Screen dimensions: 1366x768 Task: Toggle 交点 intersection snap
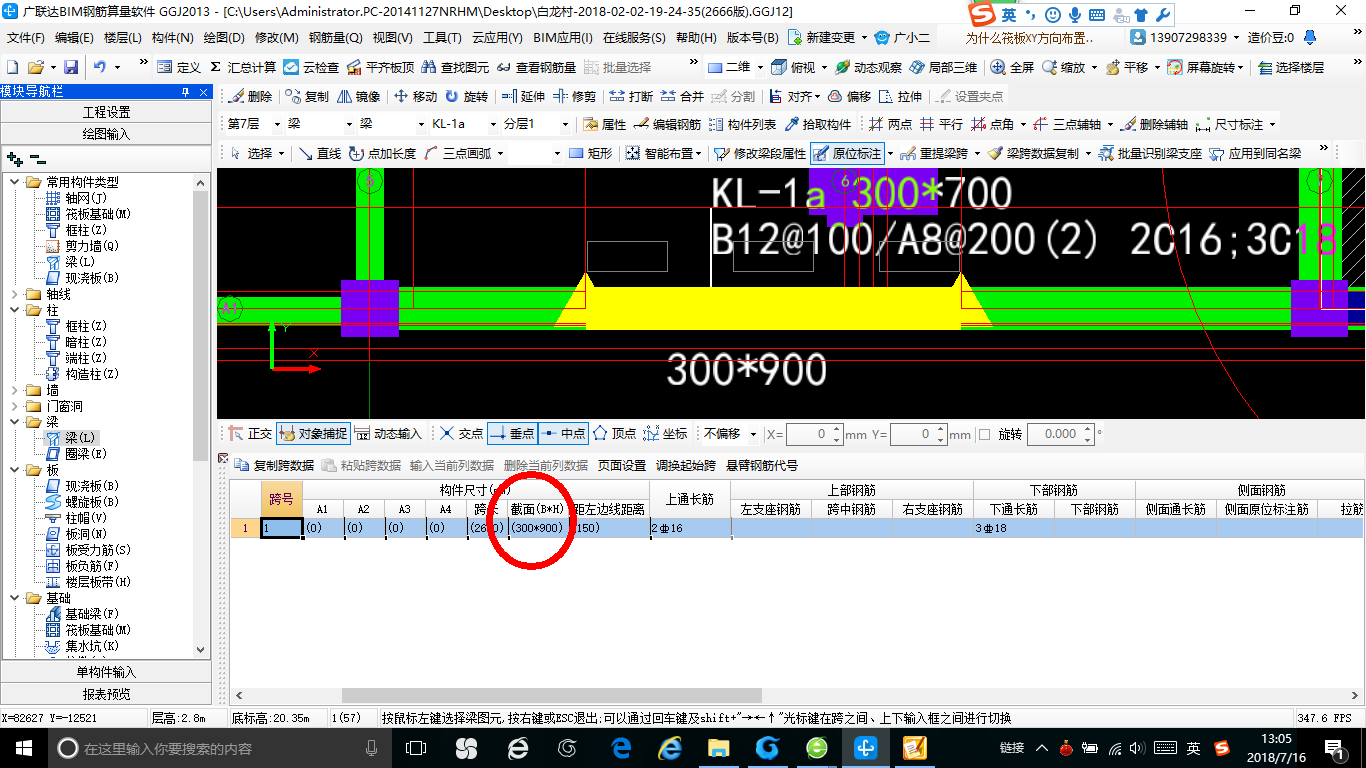coord(462,434)
